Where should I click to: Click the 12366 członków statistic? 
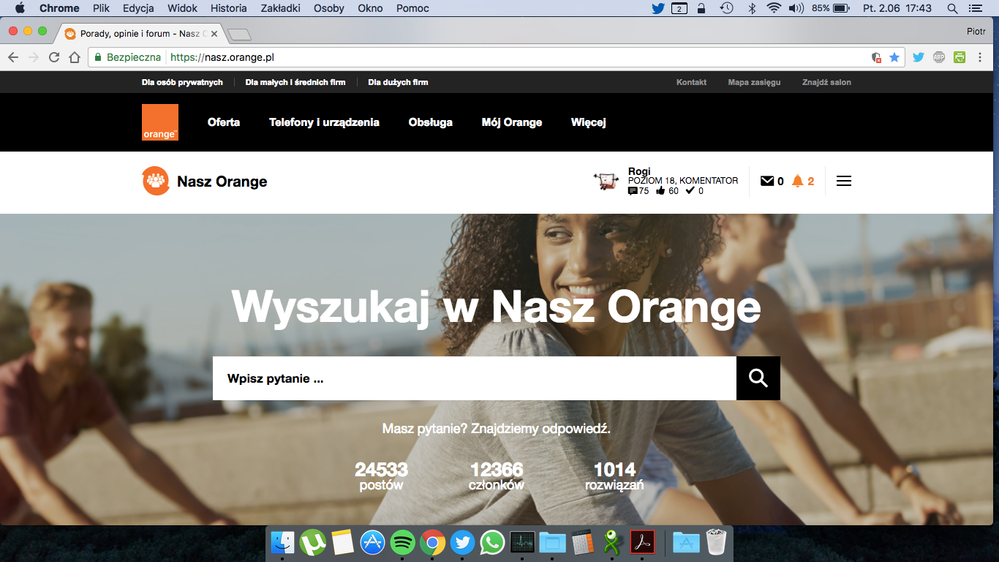(496, 476)
